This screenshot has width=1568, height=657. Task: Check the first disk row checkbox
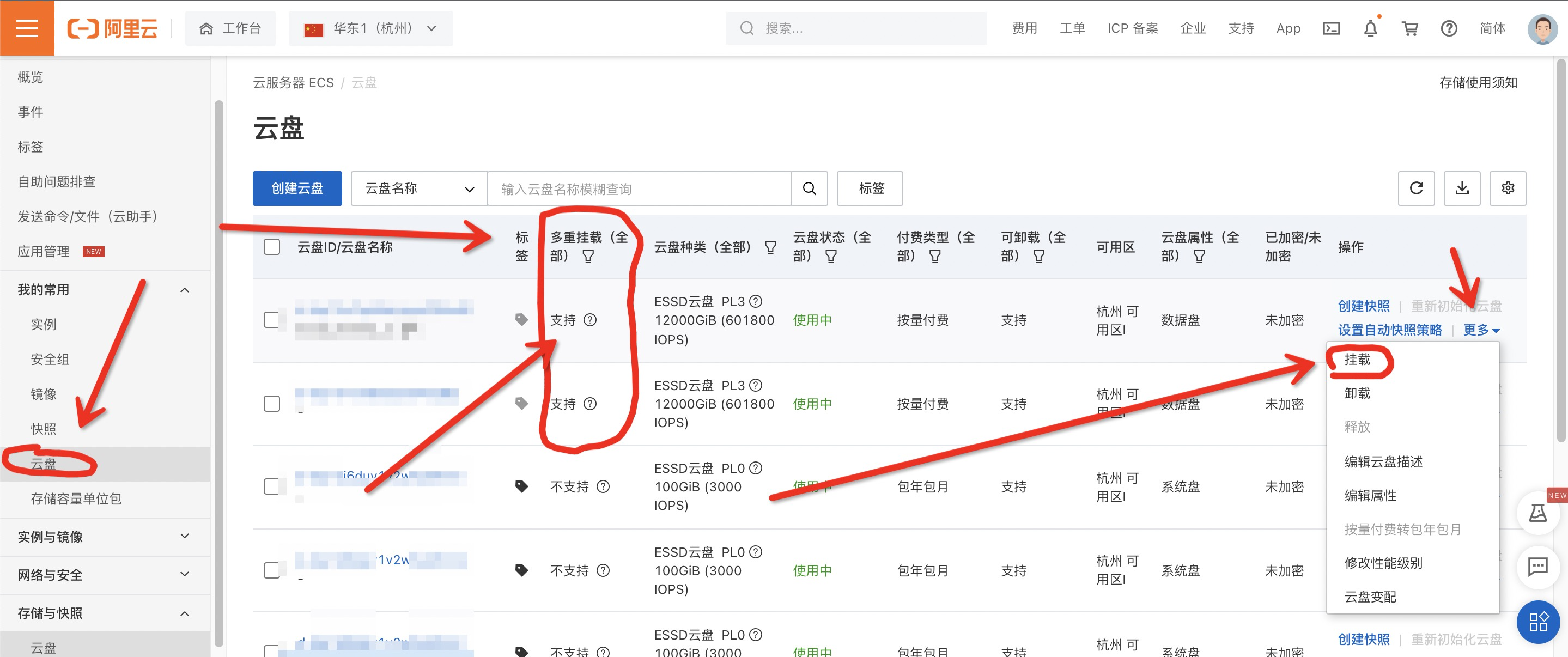271,320
